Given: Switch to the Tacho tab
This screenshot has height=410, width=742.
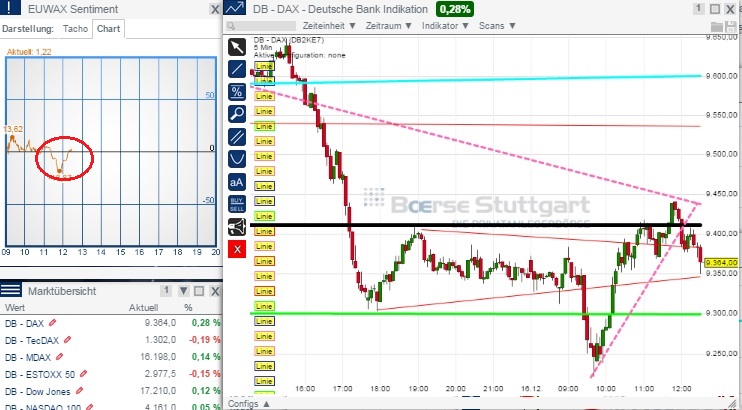Looking at the screenshot, I should [x=74, y=29].
